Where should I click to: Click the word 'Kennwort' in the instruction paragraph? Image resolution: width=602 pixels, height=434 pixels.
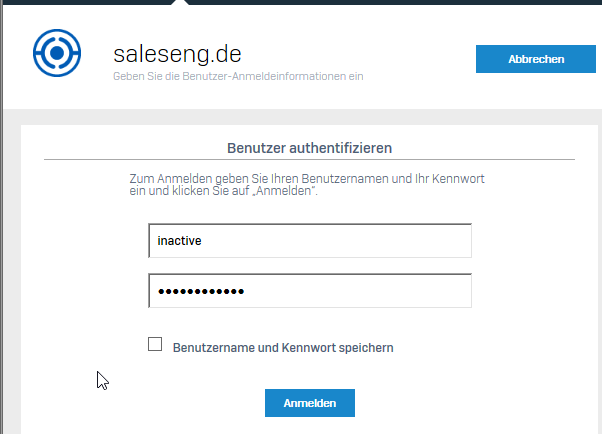coord(458,179)
